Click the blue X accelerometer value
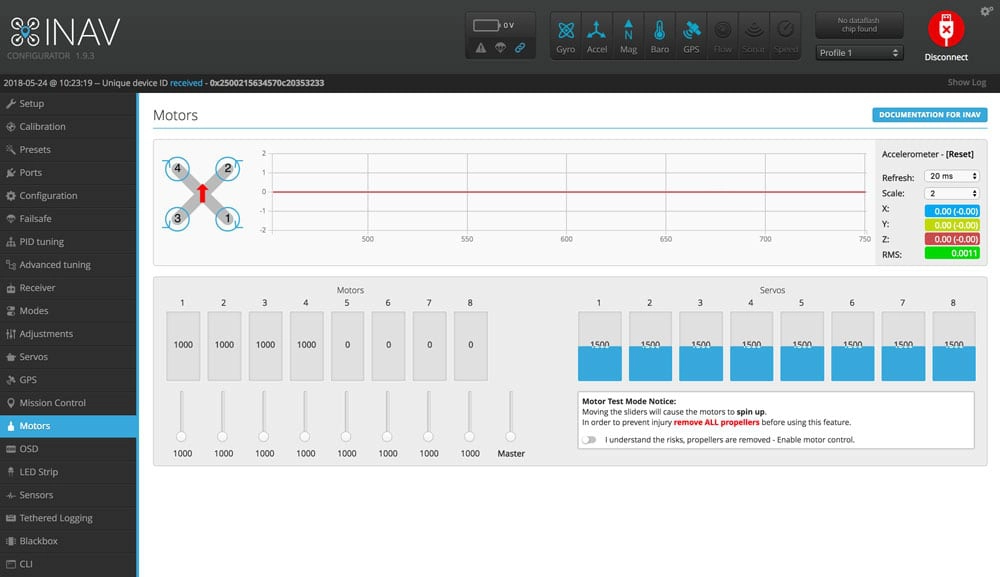The width and height of the screenshot is (1000, 577). [x=952, y=211]
